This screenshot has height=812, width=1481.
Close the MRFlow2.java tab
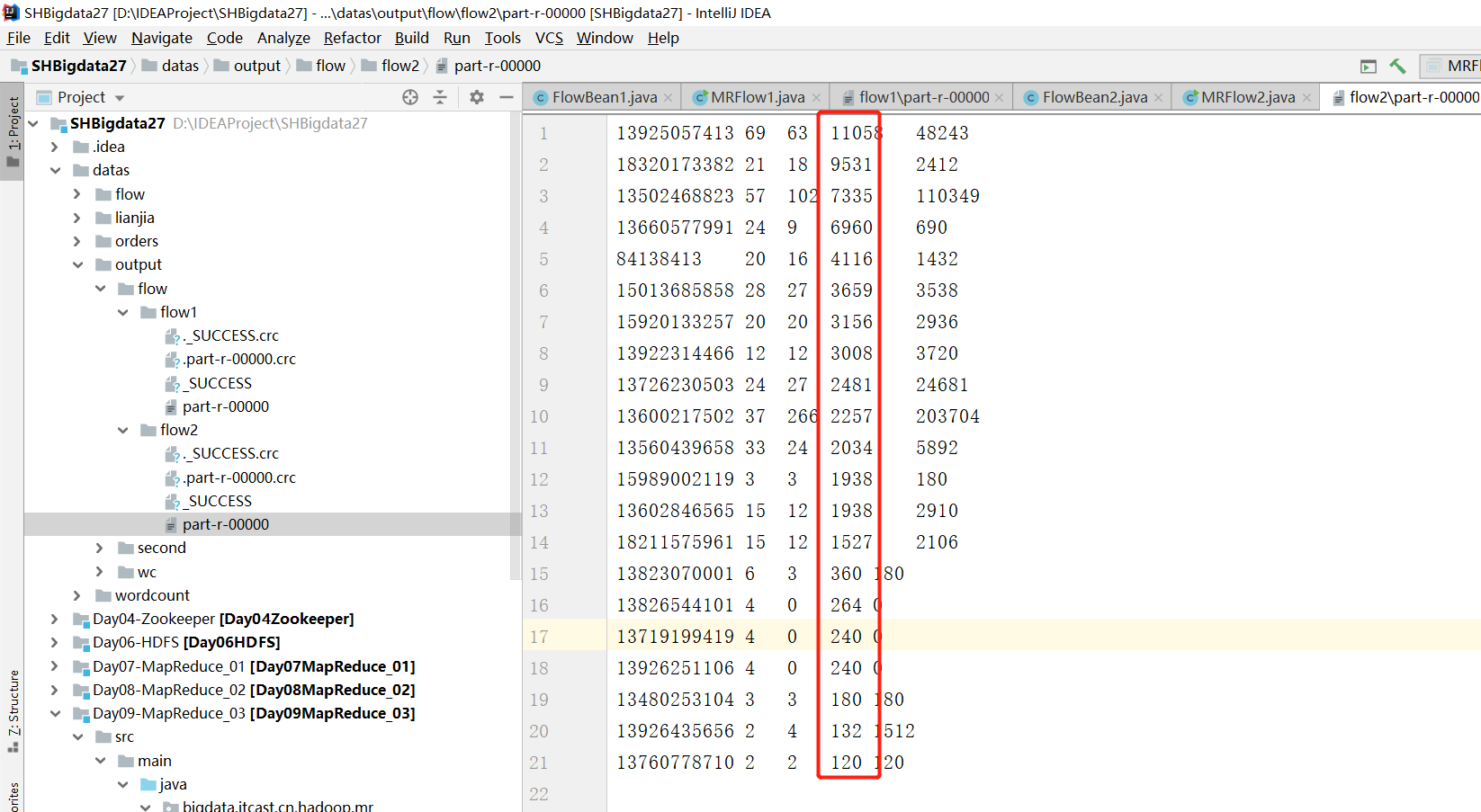click(1306, 97)
